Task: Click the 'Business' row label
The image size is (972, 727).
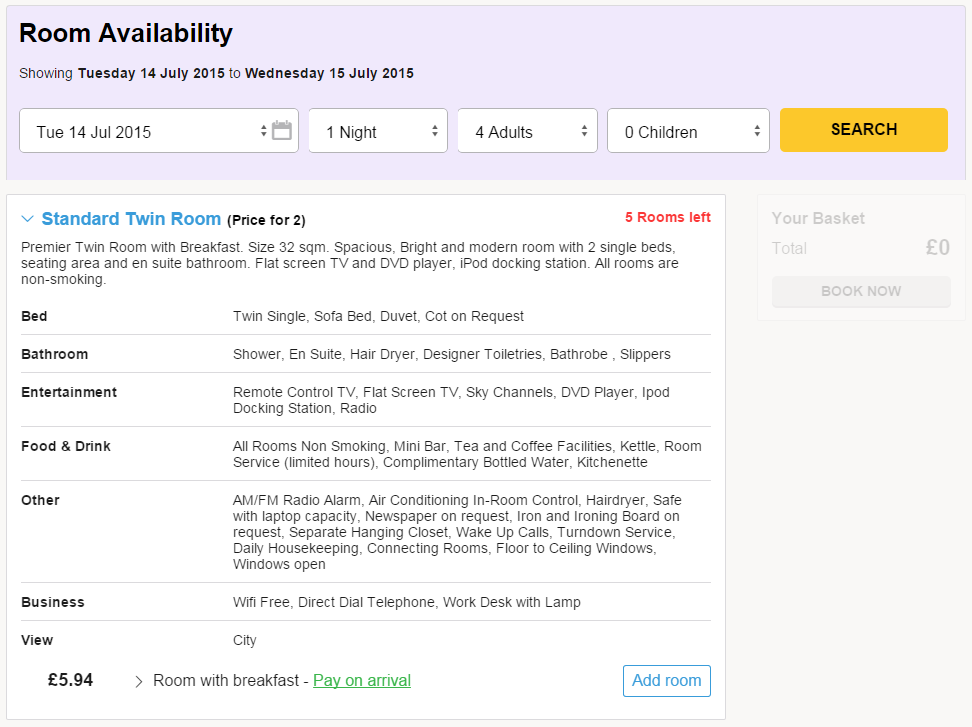Action: (x=53, y=602)
